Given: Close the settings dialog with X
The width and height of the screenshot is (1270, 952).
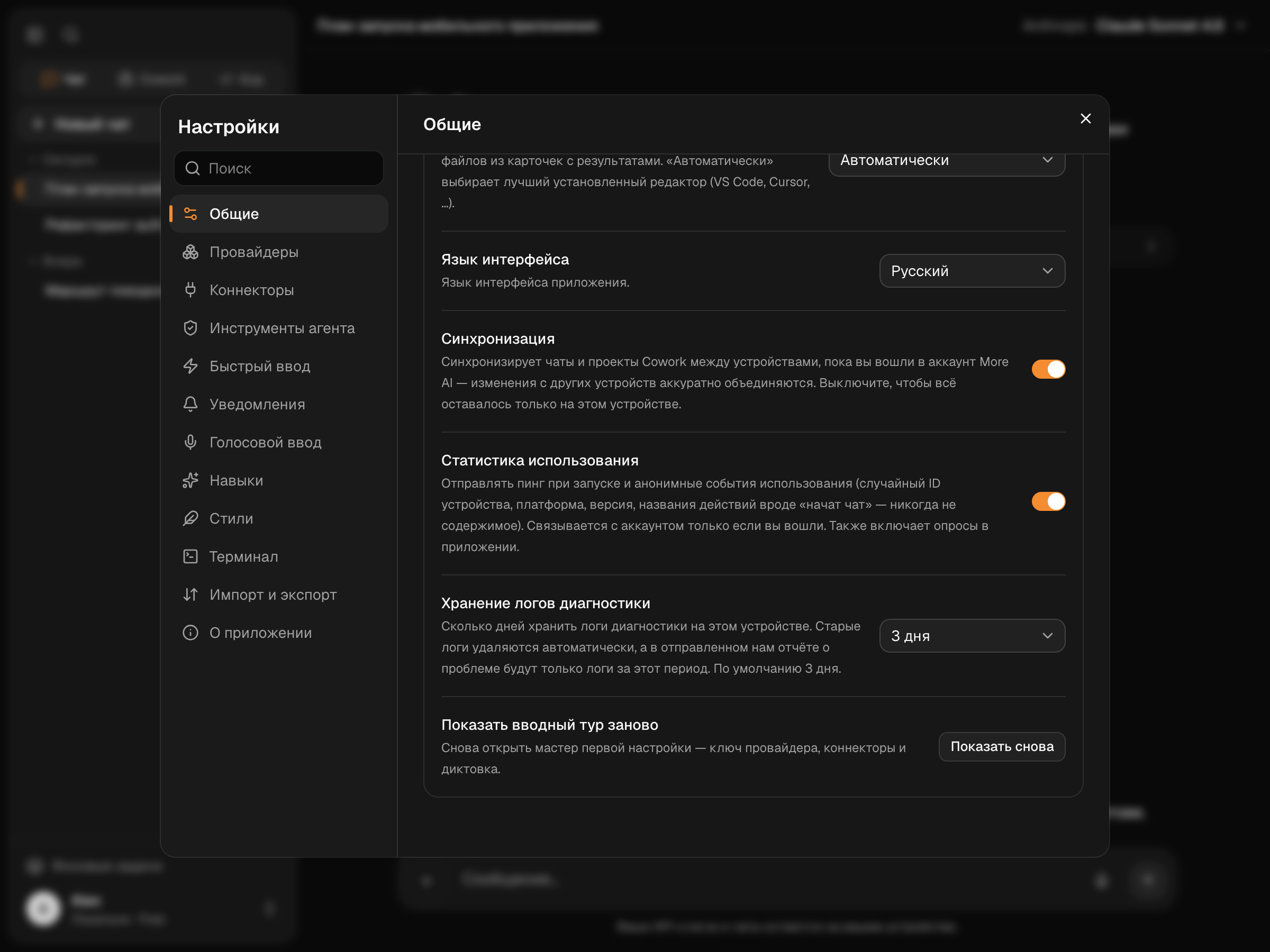Looking at the screenshot, I should click(x=1085, y=119).
